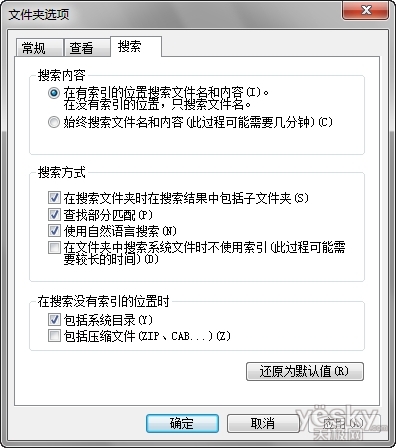The image size is (396, 448).
Task: Select radio option 始终搜索文件名和内容
Action: click(x=54, y=122)
